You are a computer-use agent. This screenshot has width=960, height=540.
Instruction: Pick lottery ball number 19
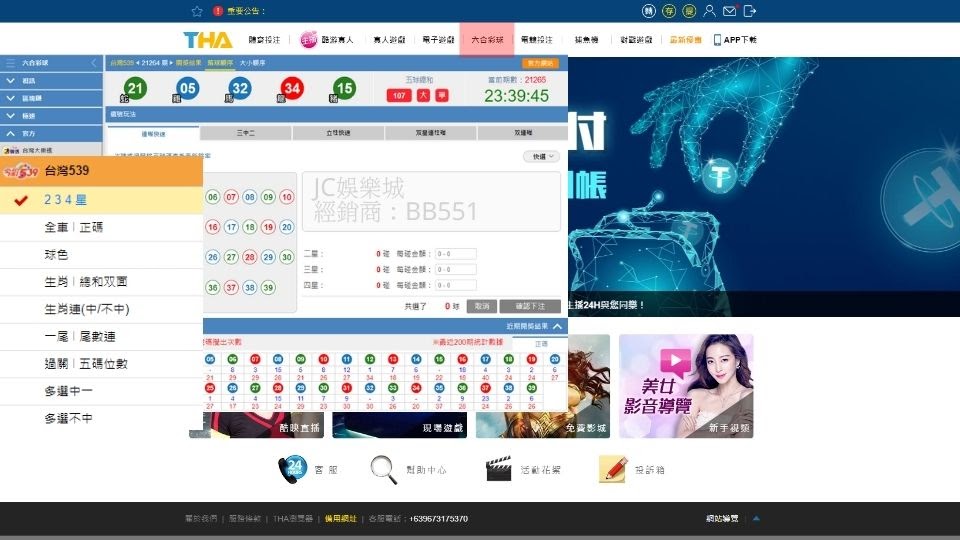[268, 227]
